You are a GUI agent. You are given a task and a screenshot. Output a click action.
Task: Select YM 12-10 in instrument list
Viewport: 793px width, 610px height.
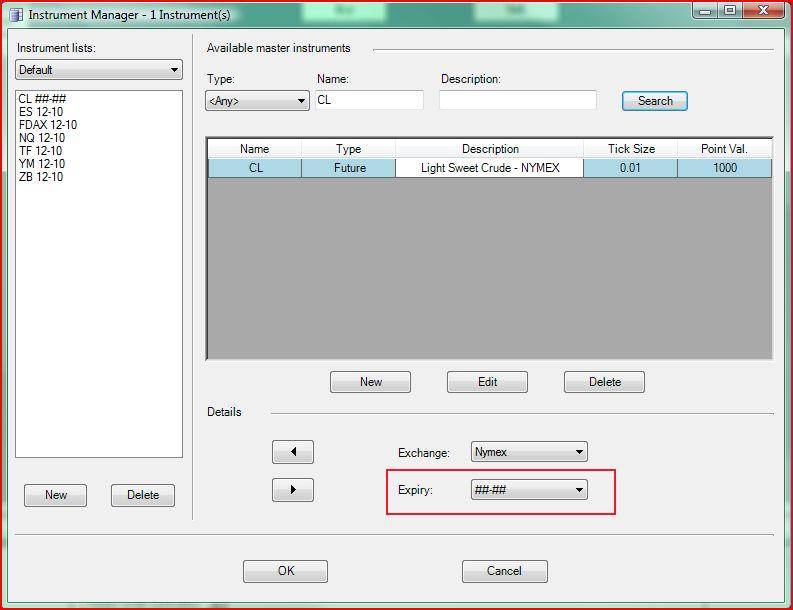pyautogui.click(x=42, y=164)
